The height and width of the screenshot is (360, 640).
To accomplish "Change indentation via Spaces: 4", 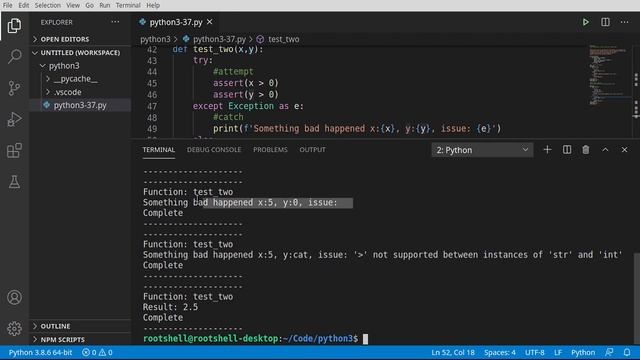I will click(500, 352).
